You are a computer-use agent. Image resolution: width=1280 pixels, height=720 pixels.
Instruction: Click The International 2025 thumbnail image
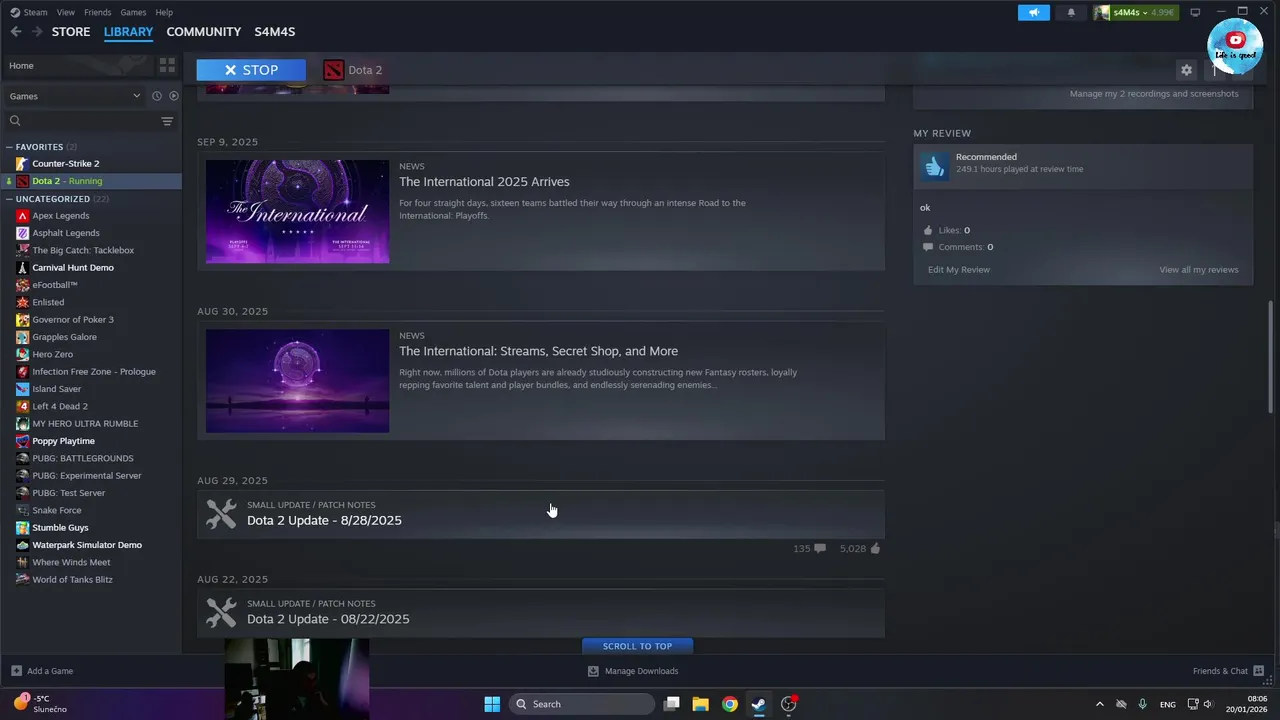click(298, 212)
